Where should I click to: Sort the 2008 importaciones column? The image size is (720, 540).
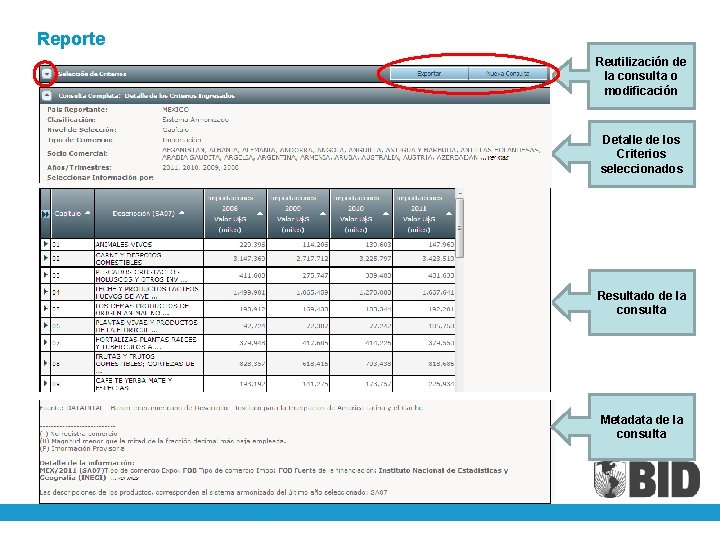coord(260,214)
